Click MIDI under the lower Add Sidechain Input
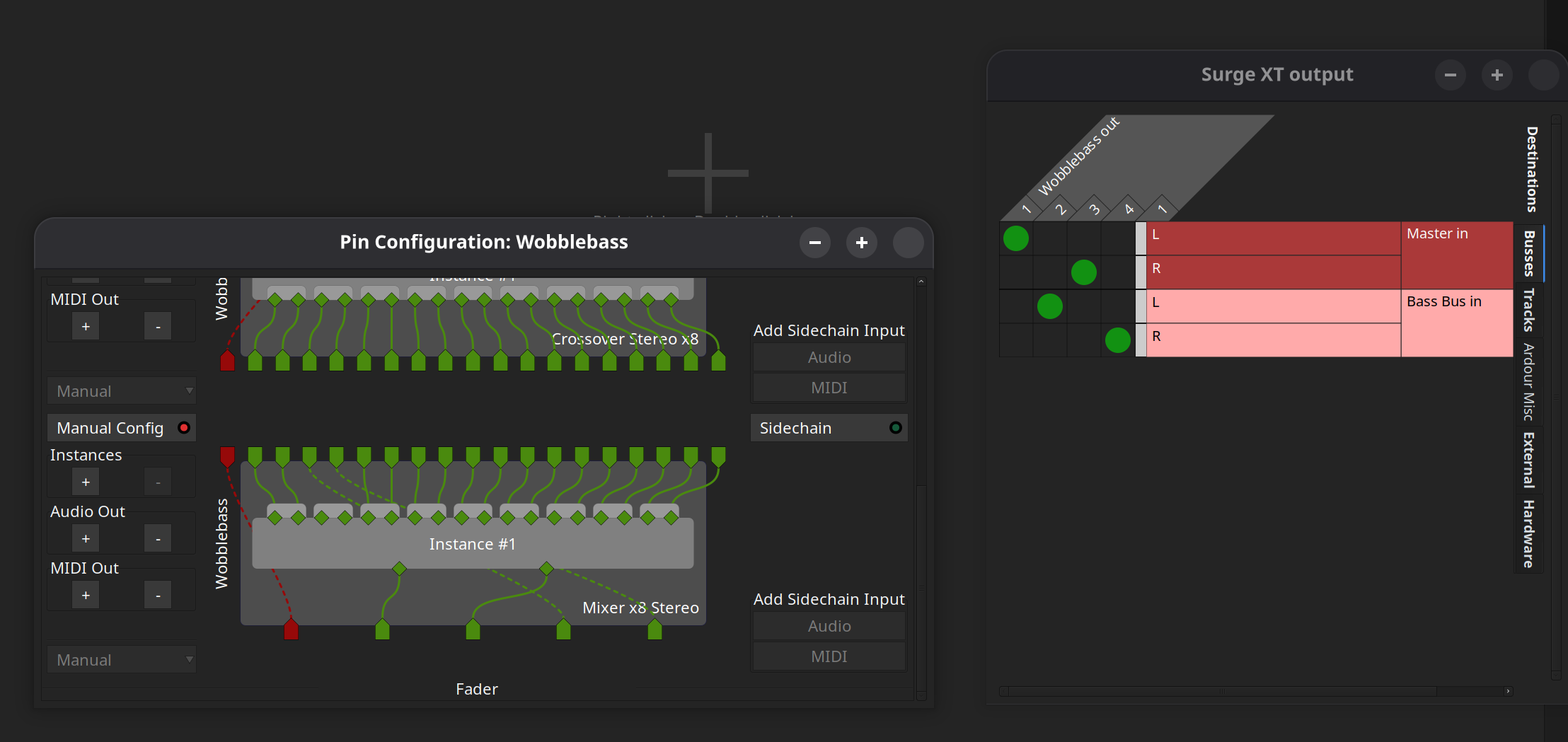Image resolution: width=1568 pixels, height=742 pixels. [x=829, y=657]
